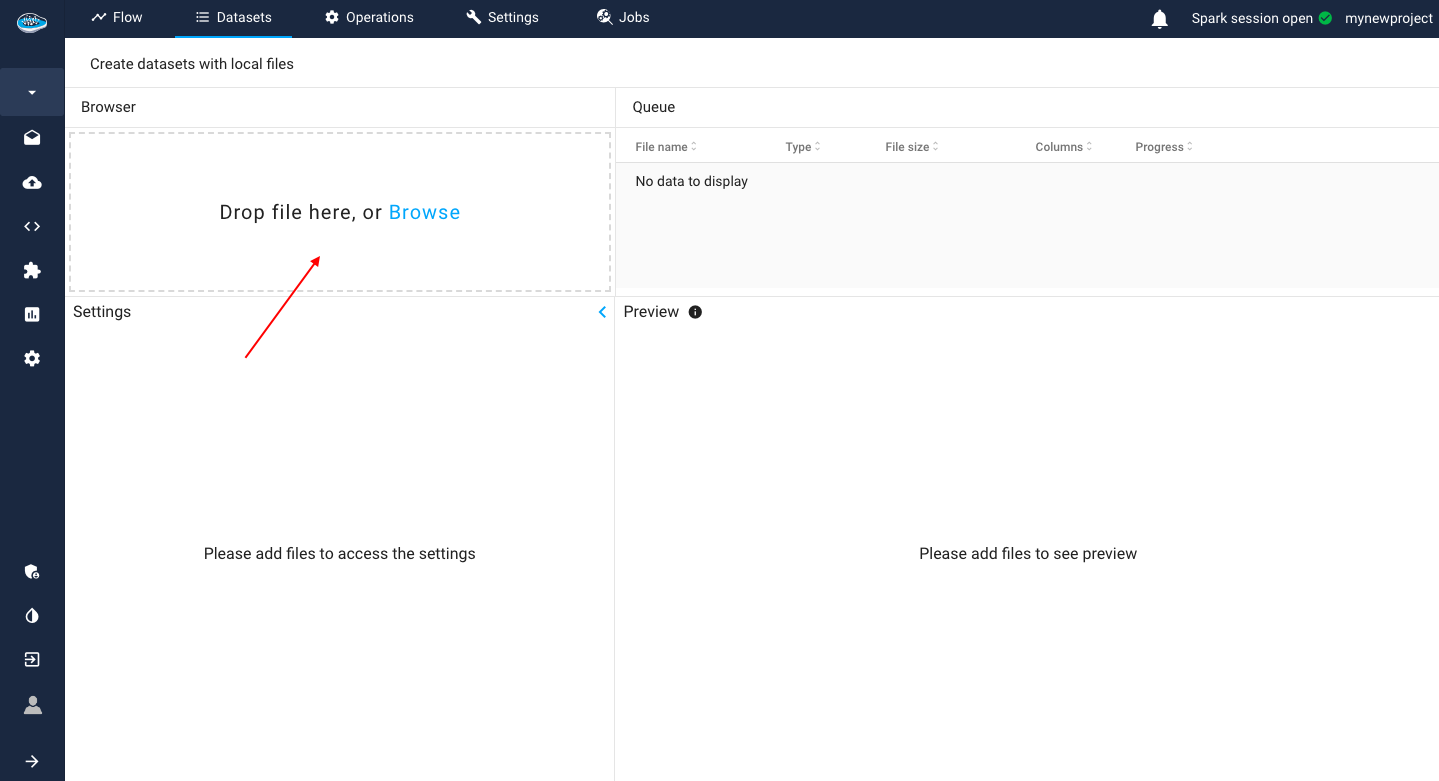This screenshot has height=781, width=1439.
Task: Open the gear settings sidebar icon
Action: point(32,358)
